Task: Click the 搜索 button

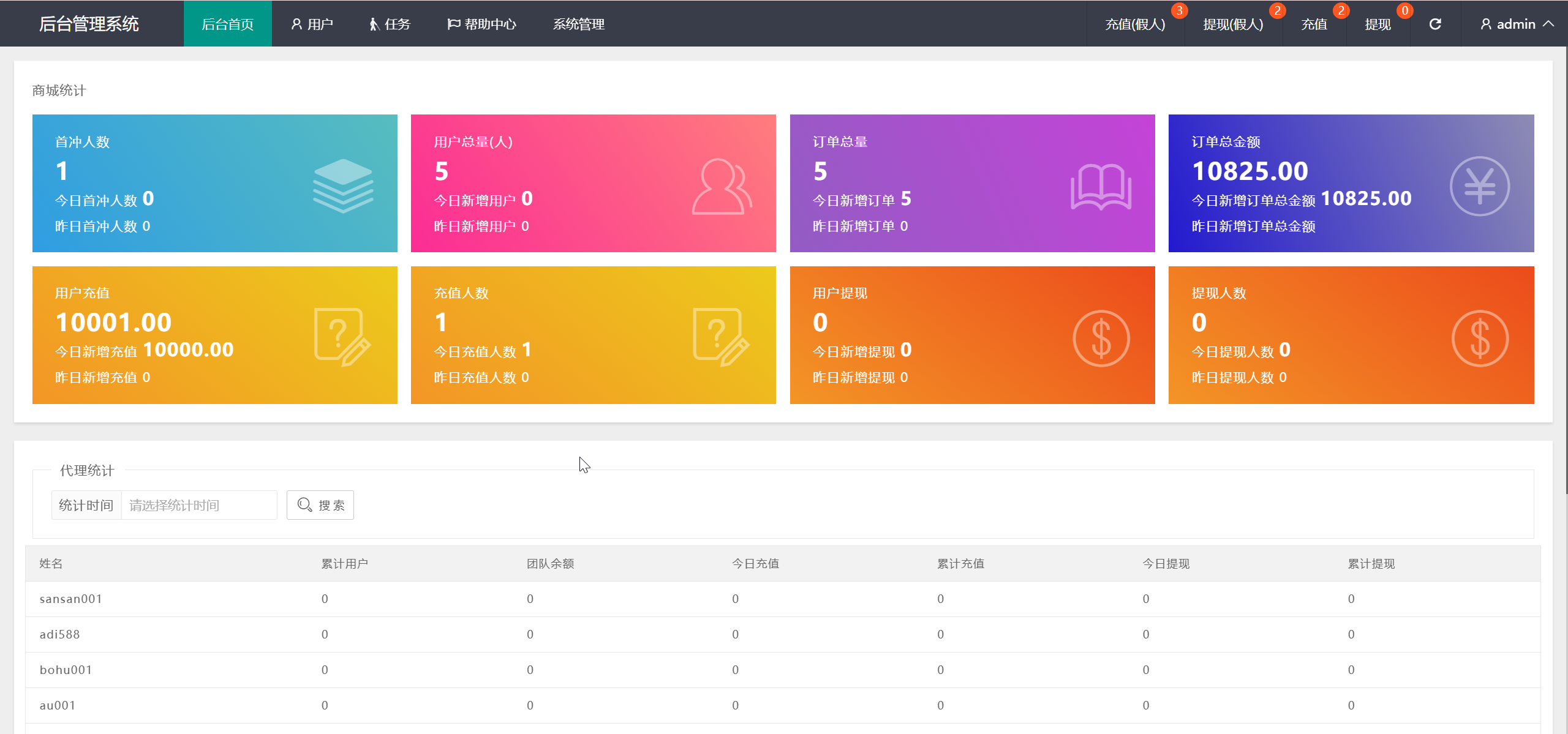Action: coord(320,505)
